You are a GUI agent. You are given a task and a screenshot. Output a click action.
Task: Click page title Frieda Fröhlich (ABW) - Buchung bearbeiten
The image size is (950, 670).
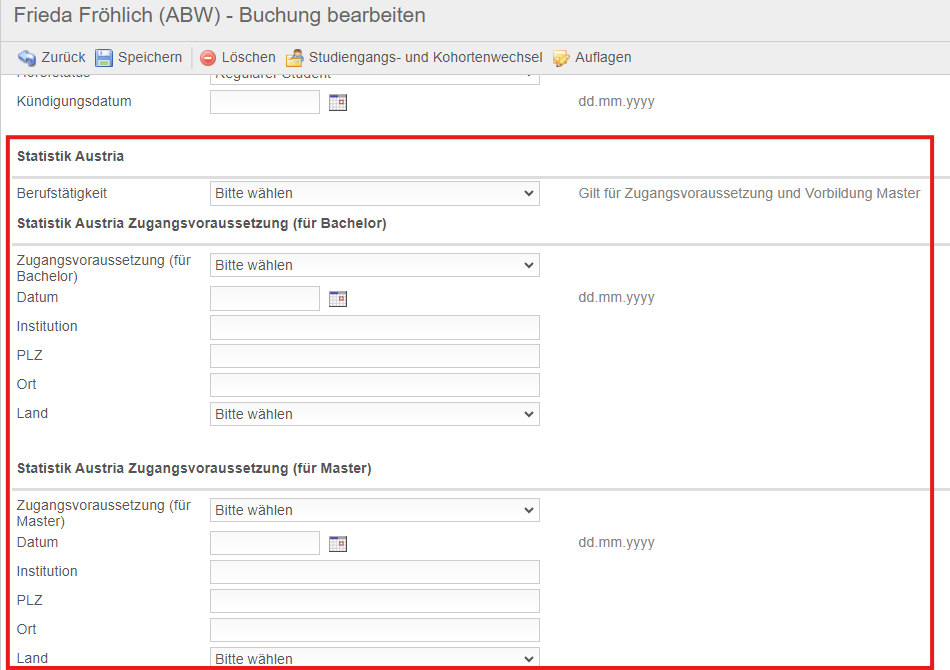(219, 15)
